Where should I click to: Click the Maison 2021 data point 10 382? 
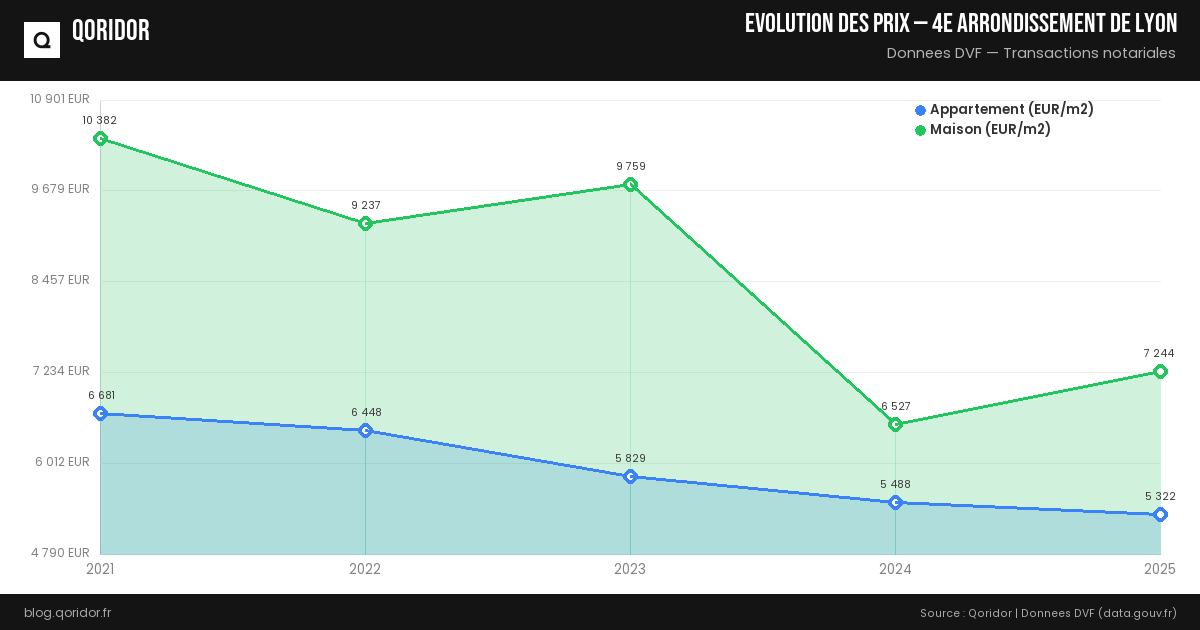point(100,139)
